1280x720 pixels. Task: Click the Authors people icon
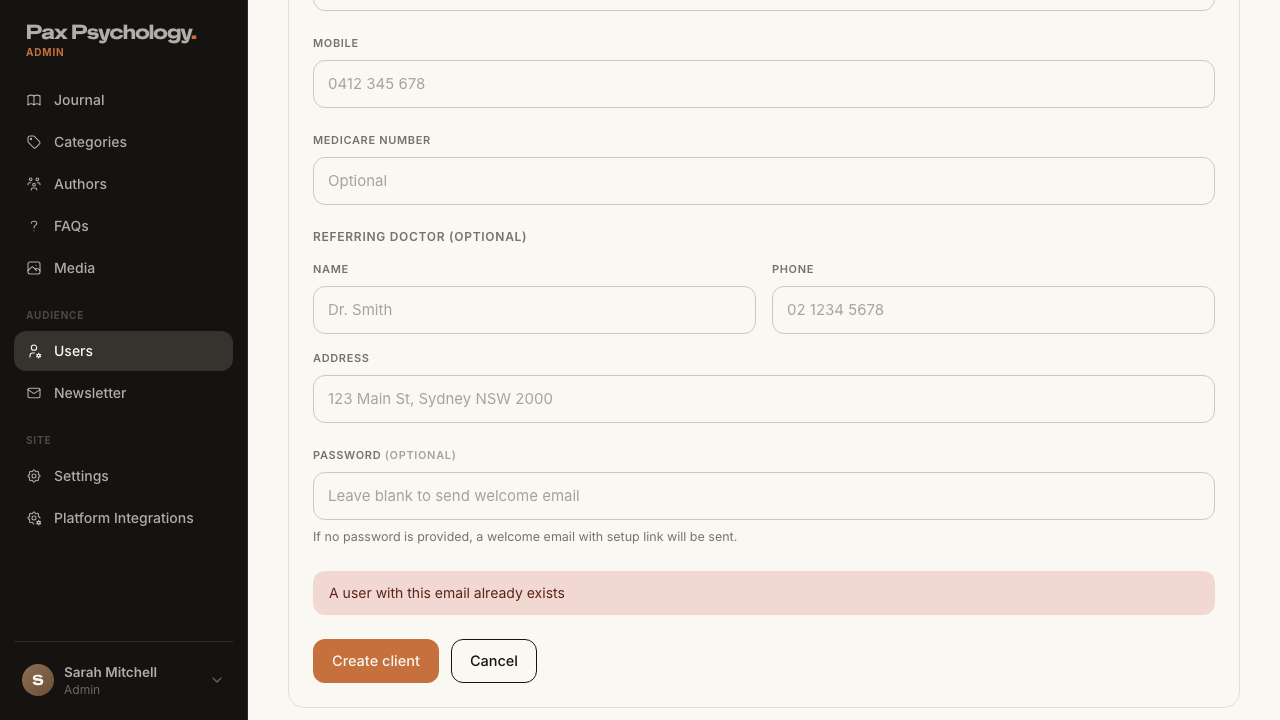pyautogui.click(x=34, y=184)
